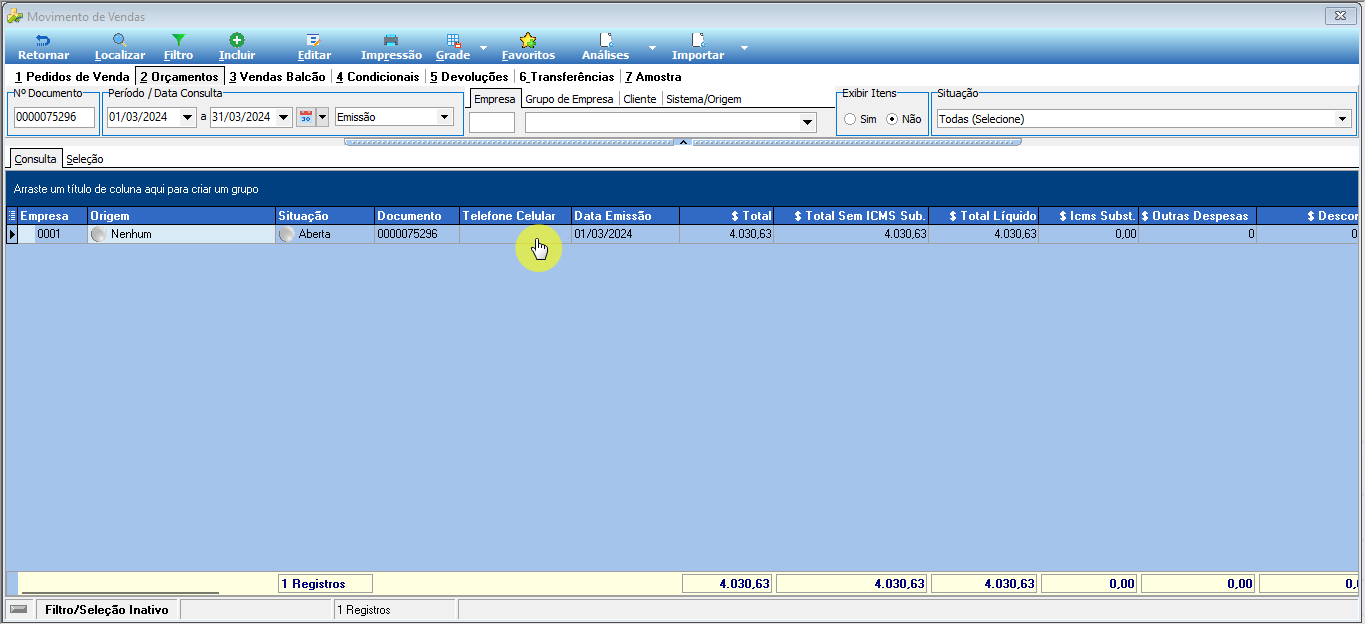
Task: Toggle the button left of Filtro/Seleção Inativo
Action: click(x=19, y=609)
